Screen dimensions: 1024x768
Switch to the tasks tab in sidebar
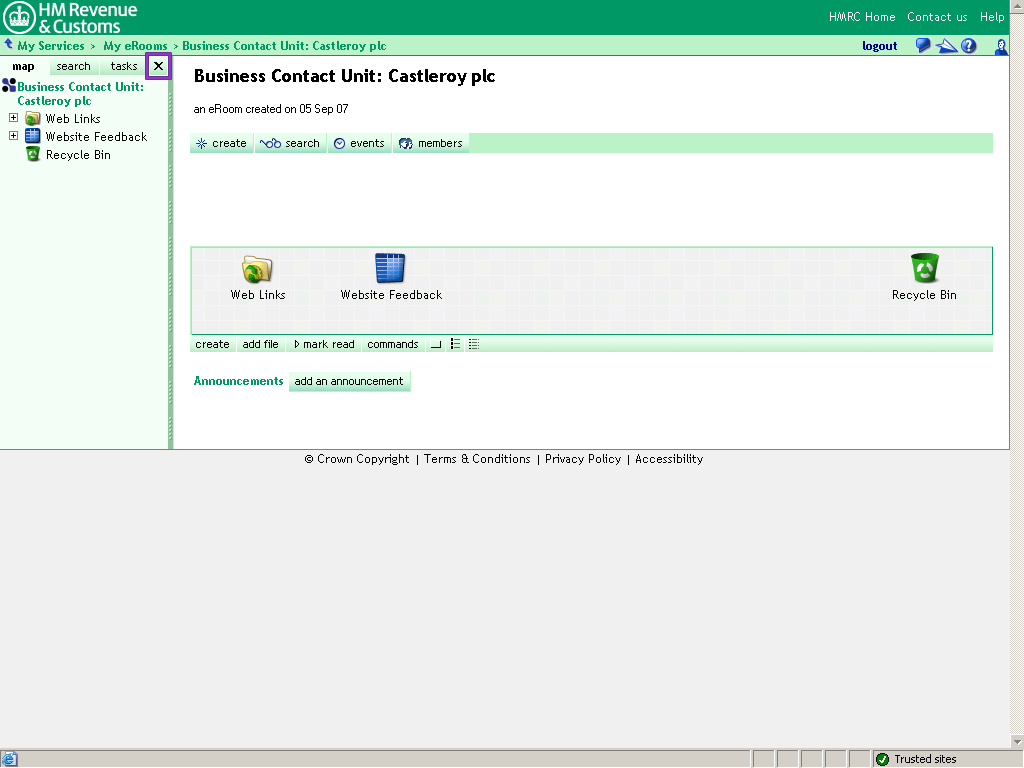[124, 67]
